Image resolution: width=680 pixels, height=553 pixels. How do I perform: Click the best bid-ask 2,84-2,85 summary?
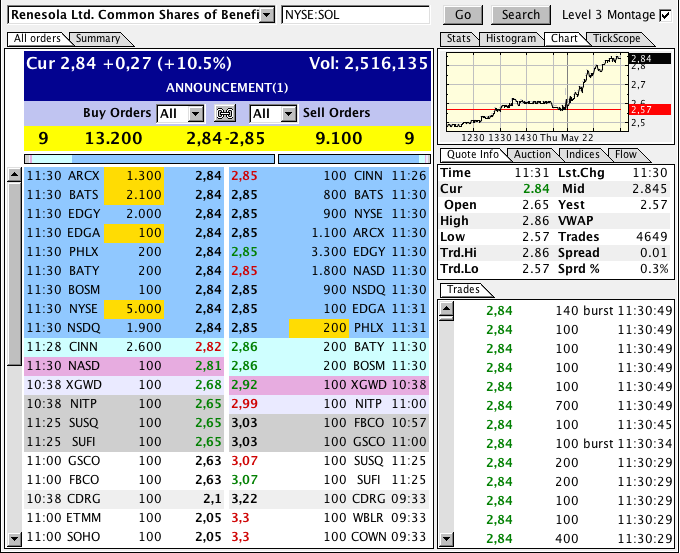click(x=226, y=138)
